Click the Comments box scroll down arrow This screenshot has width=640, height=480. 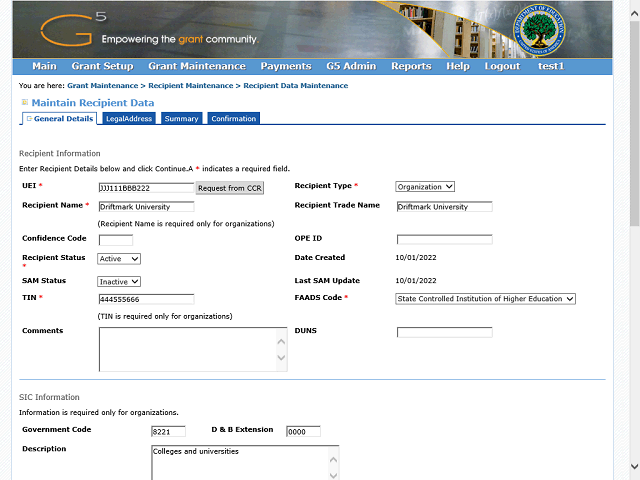(281, 358)
